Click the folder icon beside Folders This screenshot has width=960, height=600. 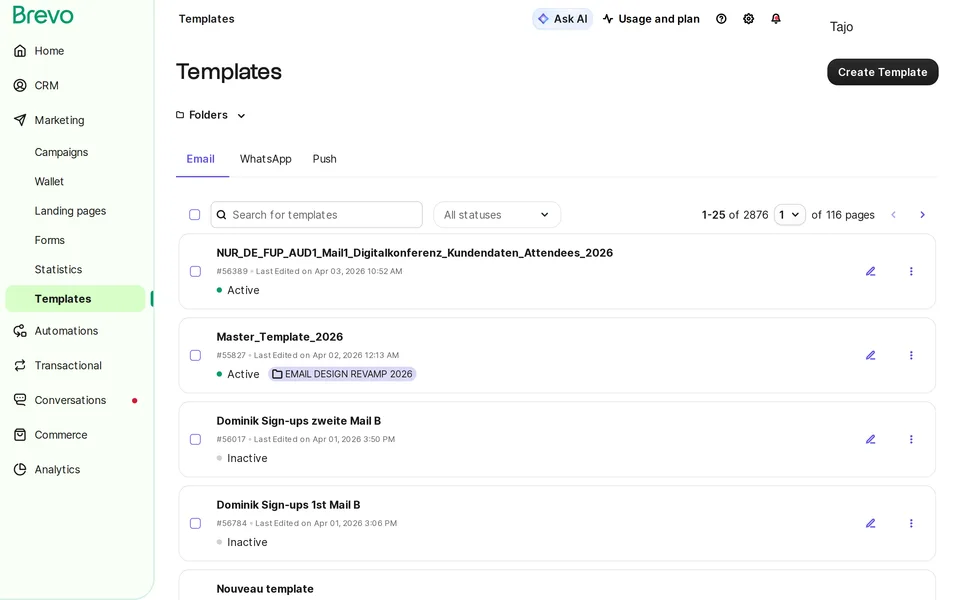[180, 115]
